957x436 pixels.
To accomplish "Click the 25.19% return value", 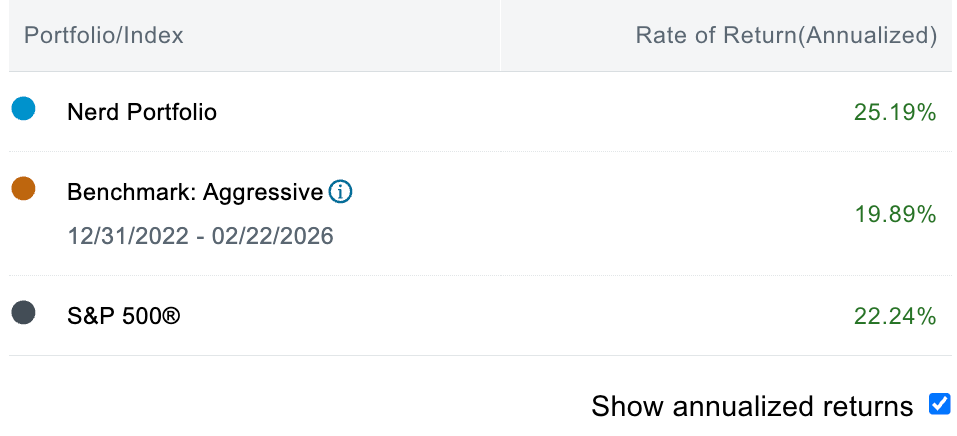I will [x=895, y=112].
